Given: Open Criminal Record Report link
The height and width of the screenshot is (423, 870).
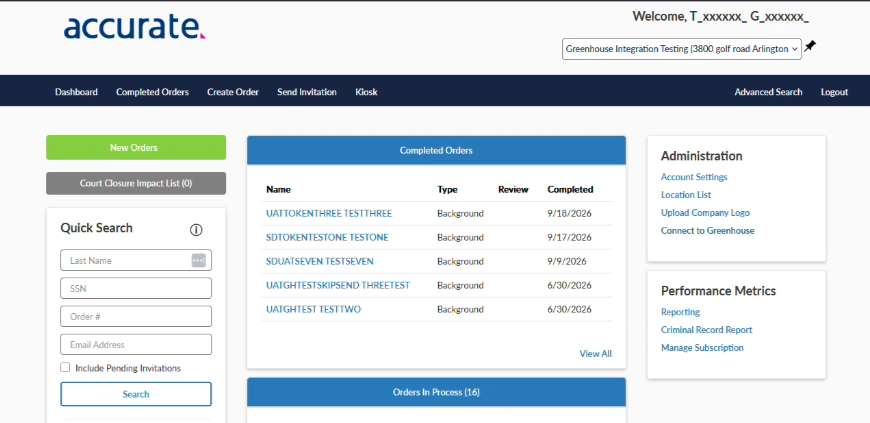Looking at the screenshot, I should tap(706, 330).
